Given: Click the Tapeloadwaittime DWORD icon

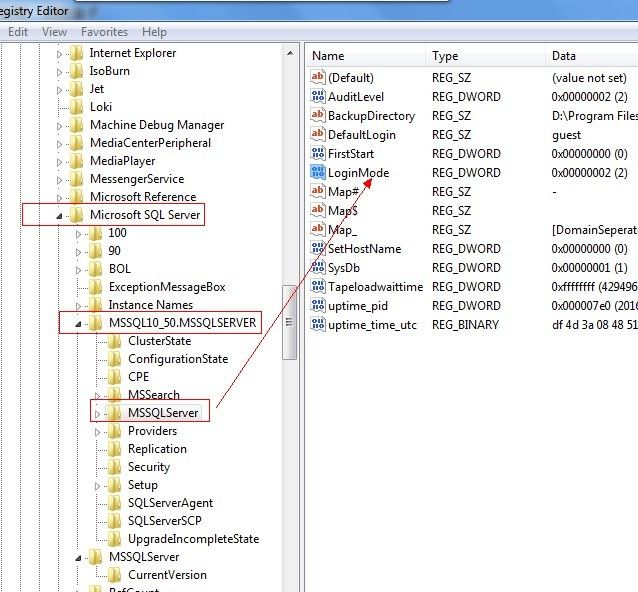Looking at the screenshot, I should [x=318, y=286].
